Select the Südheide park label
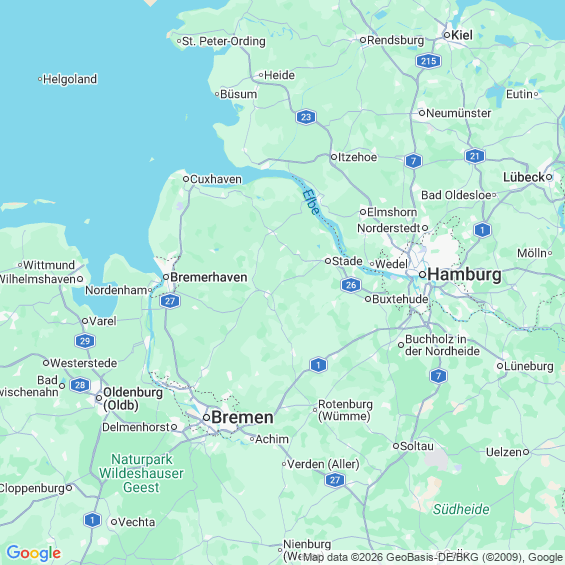Screen dimensions: 565x565 tap(461, 510)
